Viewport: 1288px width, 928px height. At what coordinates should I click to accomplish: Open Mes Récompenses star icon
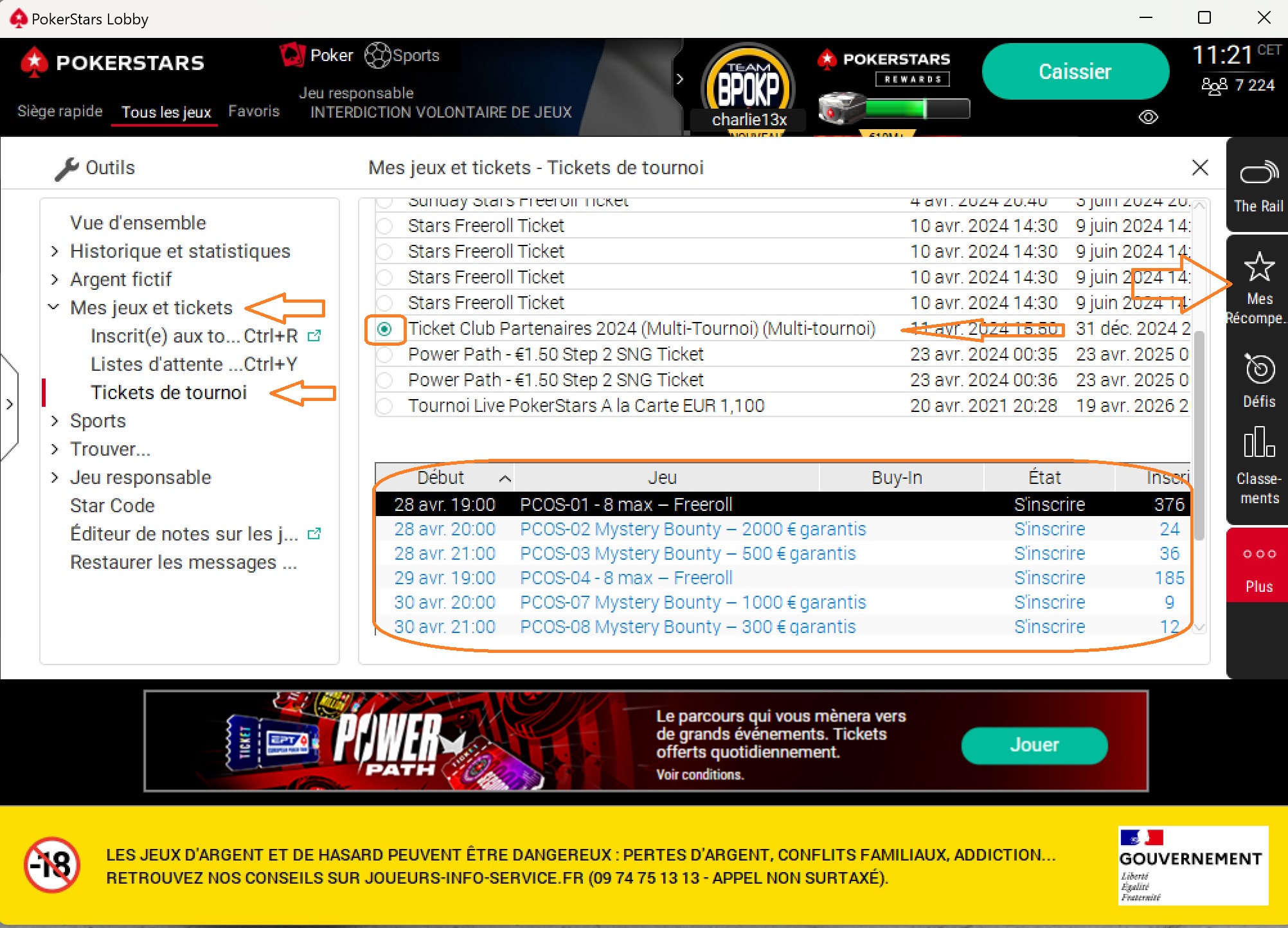point(1258,267)
